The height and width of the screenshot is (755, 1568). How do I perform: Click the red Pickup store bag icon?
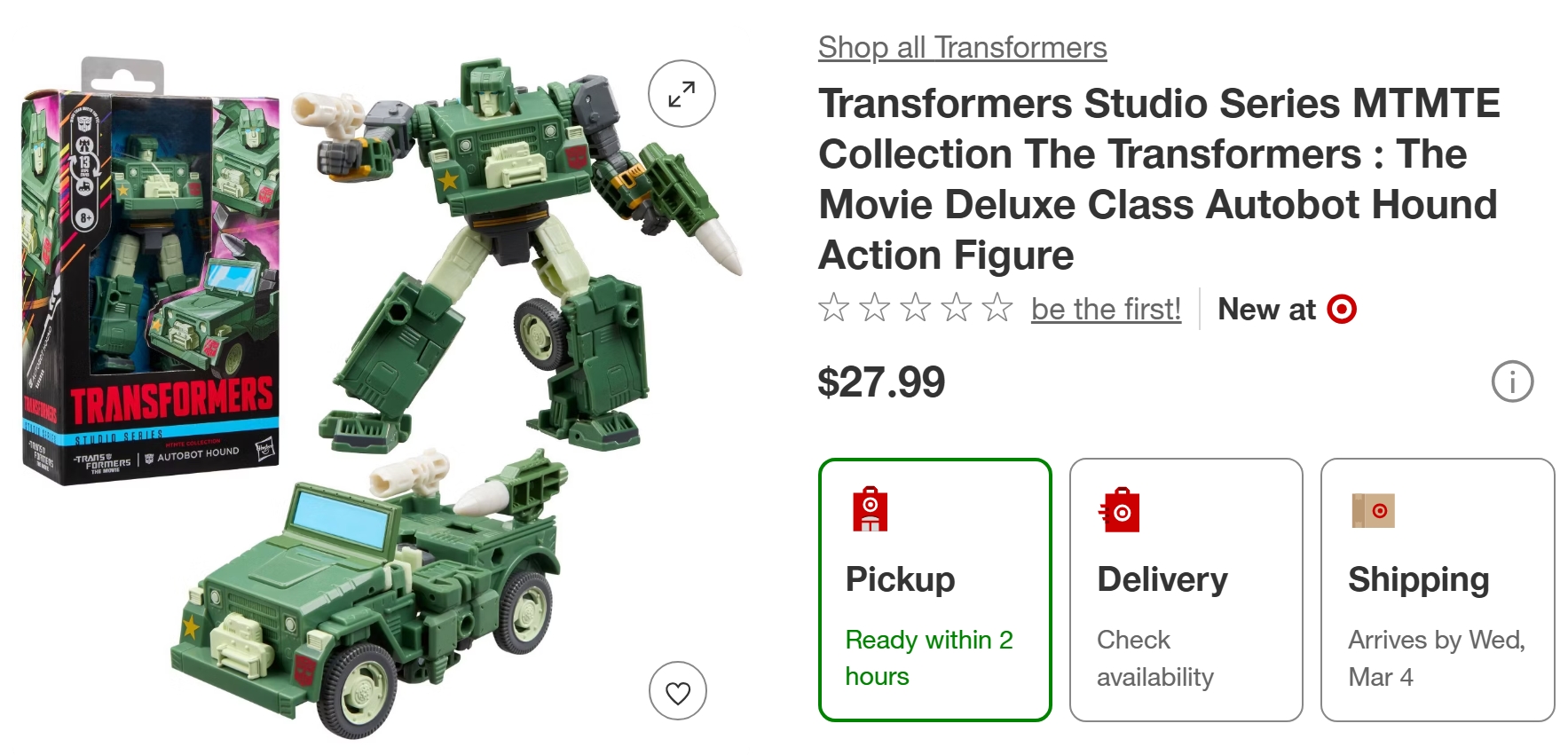pyautogui.click(x=870, y=509)
